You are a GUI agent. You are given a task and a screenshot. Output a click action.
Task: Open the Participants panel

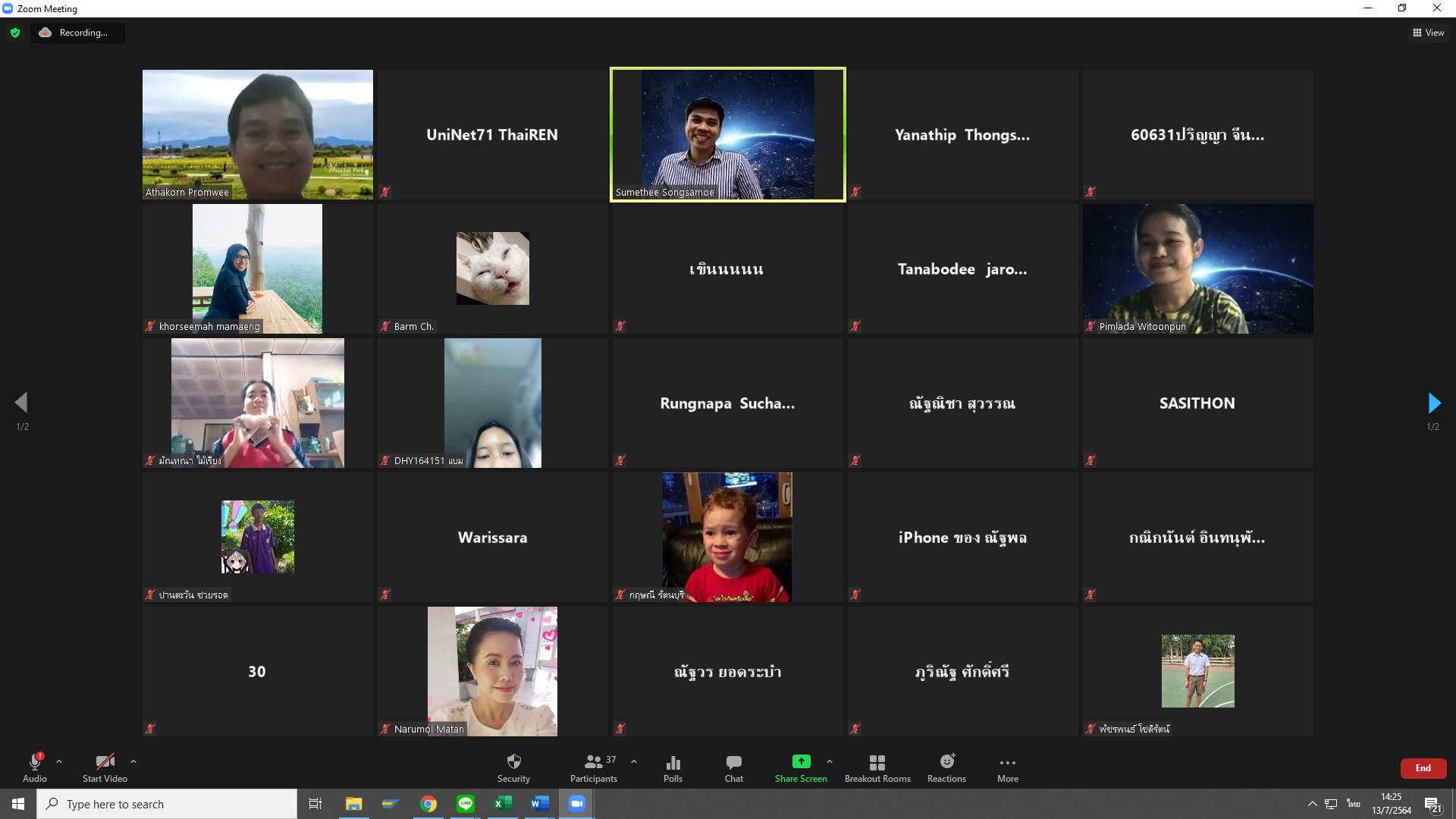594,767
